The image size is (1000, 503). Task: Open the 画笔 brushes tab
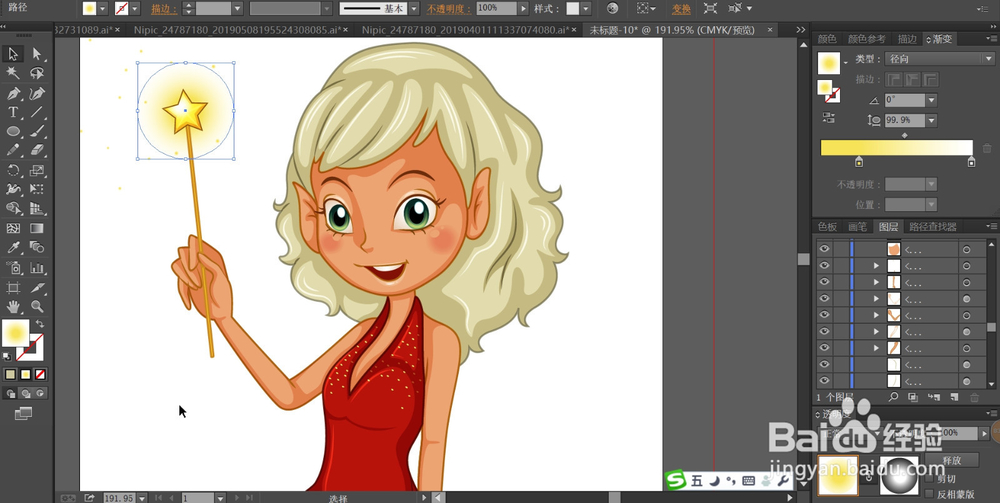tap(857, 226)
